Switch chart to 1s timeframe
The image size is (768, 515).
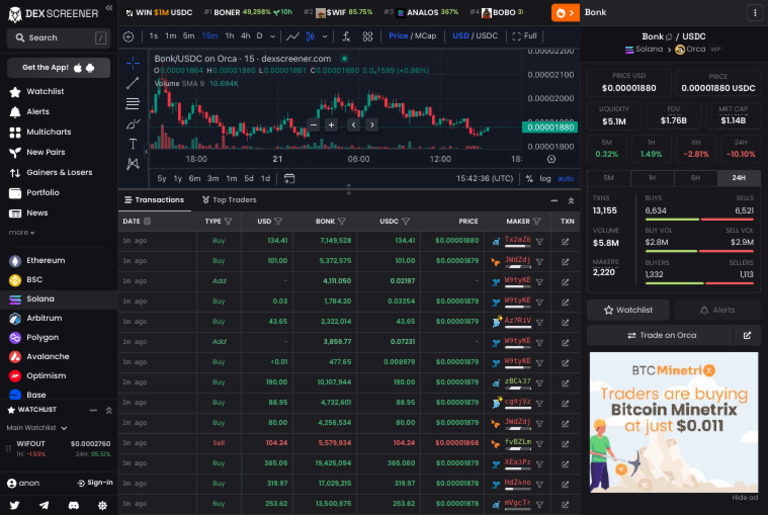tap(153, 36)
